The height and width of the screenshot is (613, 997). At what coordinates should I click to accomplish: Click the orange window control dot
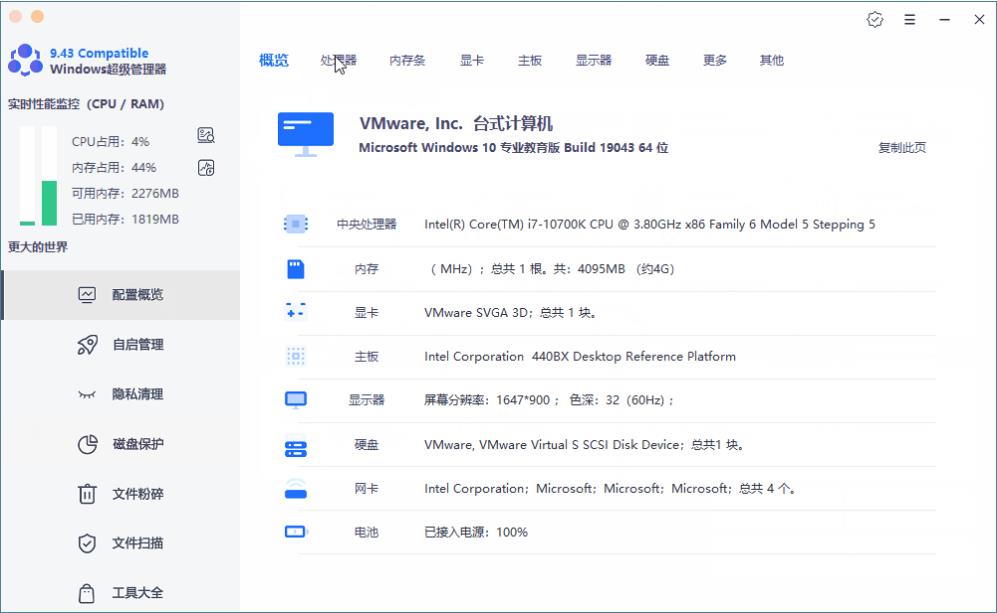click(x=38, y=17)
